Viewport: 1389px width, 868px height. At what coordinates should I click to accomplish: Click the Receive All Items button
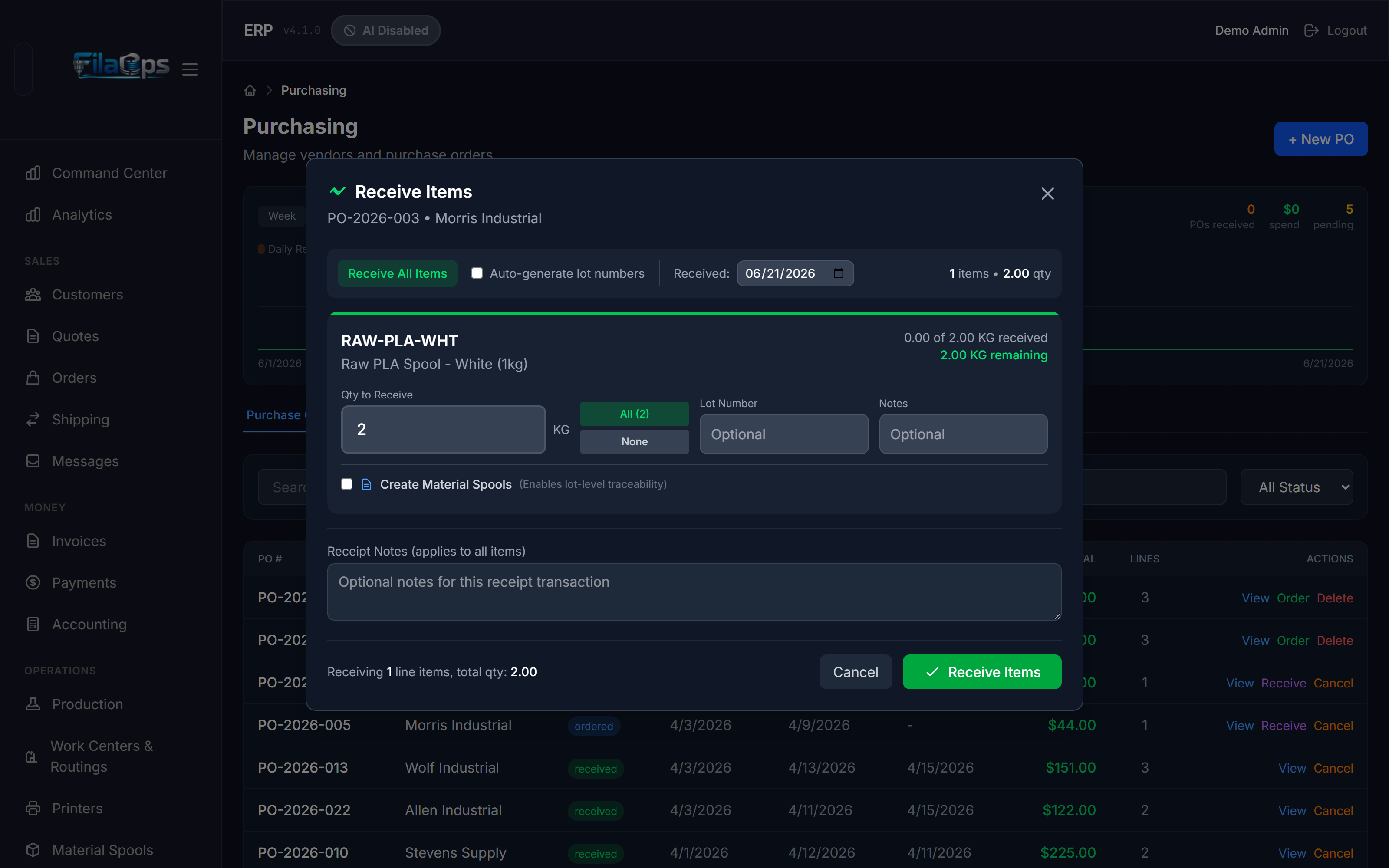[x=397, y=273]
